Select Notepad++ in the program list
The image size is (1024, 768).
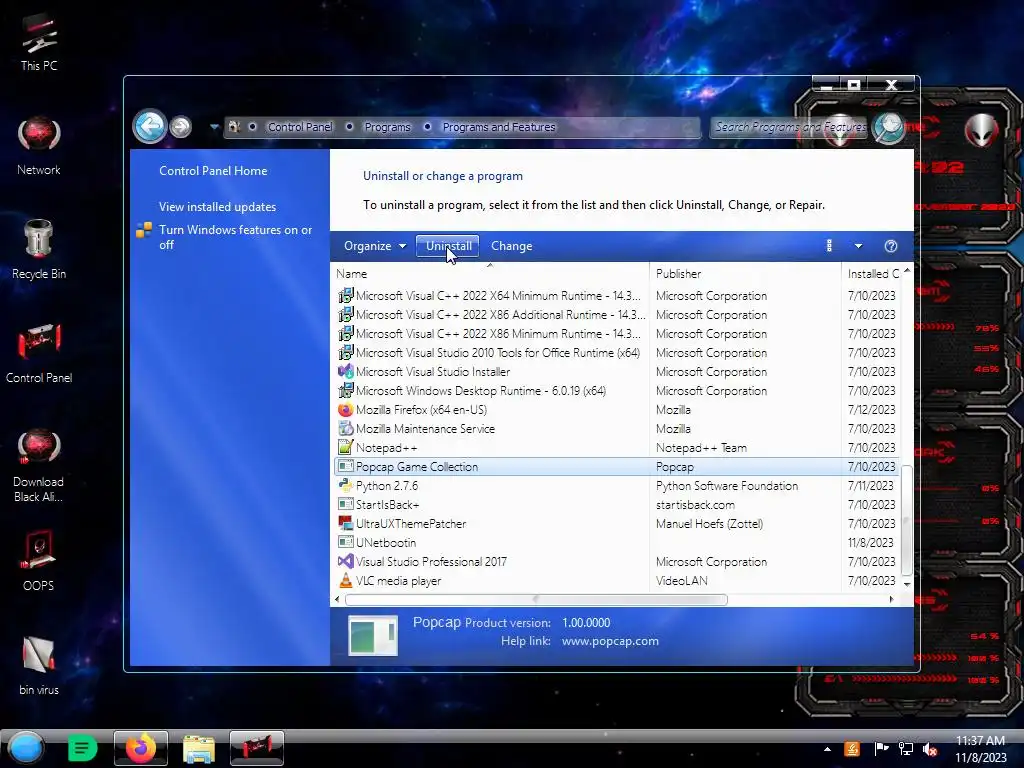pos(616,447)
